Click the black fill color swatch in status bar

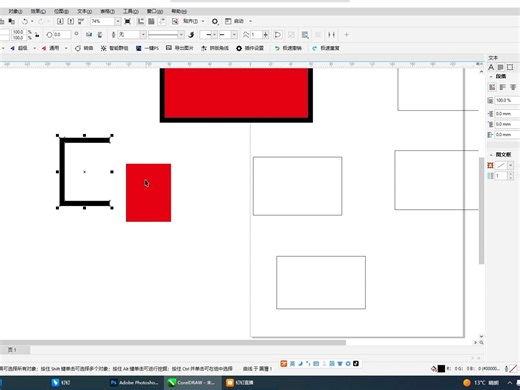[x=441, y=368]
